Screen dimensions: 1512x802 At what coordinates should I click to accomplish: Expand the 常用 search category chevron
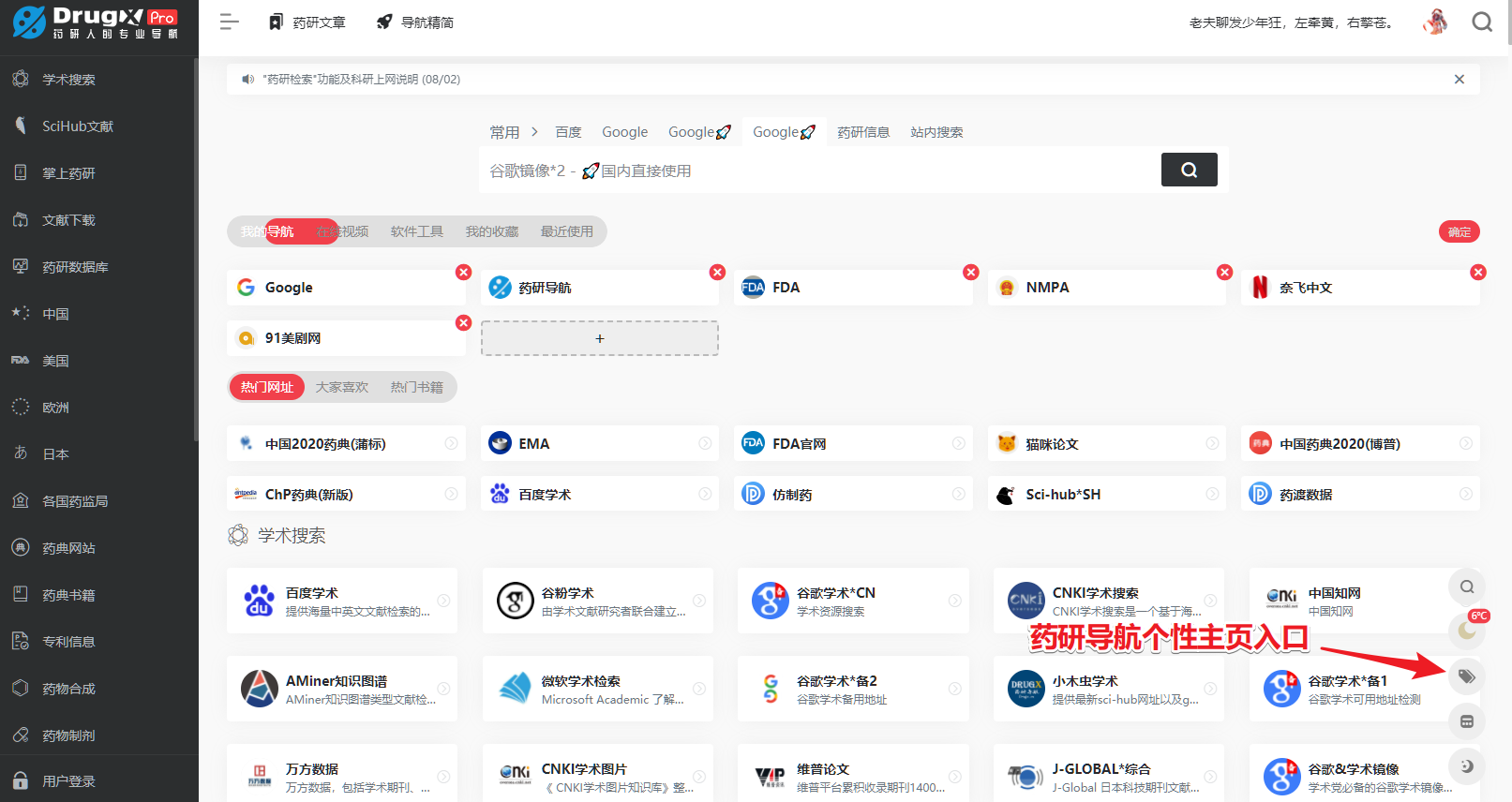(534, 132)
